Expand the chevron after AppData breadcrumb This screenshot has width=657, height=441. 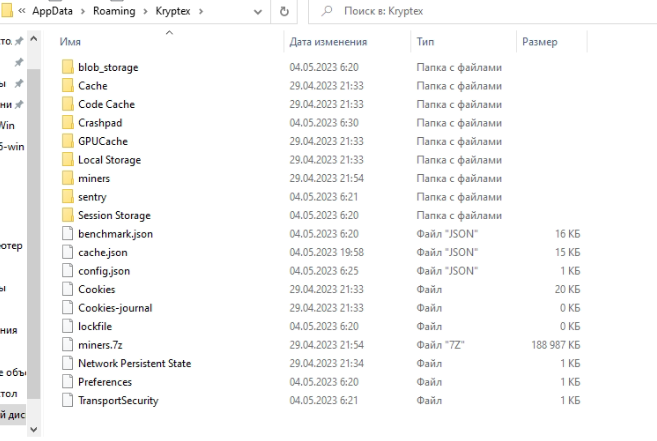click(83, 11)
